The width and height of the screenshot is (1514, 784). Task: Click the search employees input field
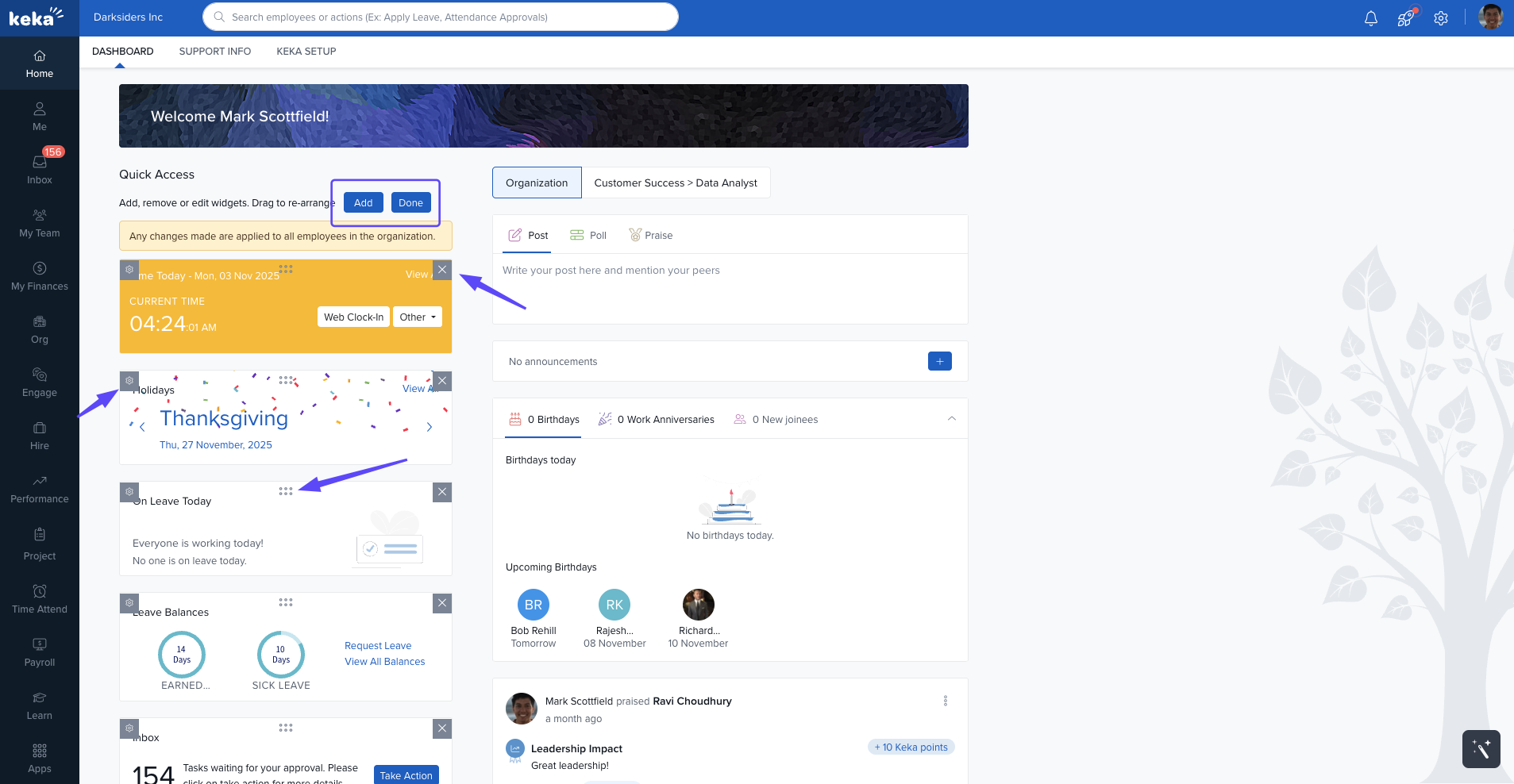(441, 17)
